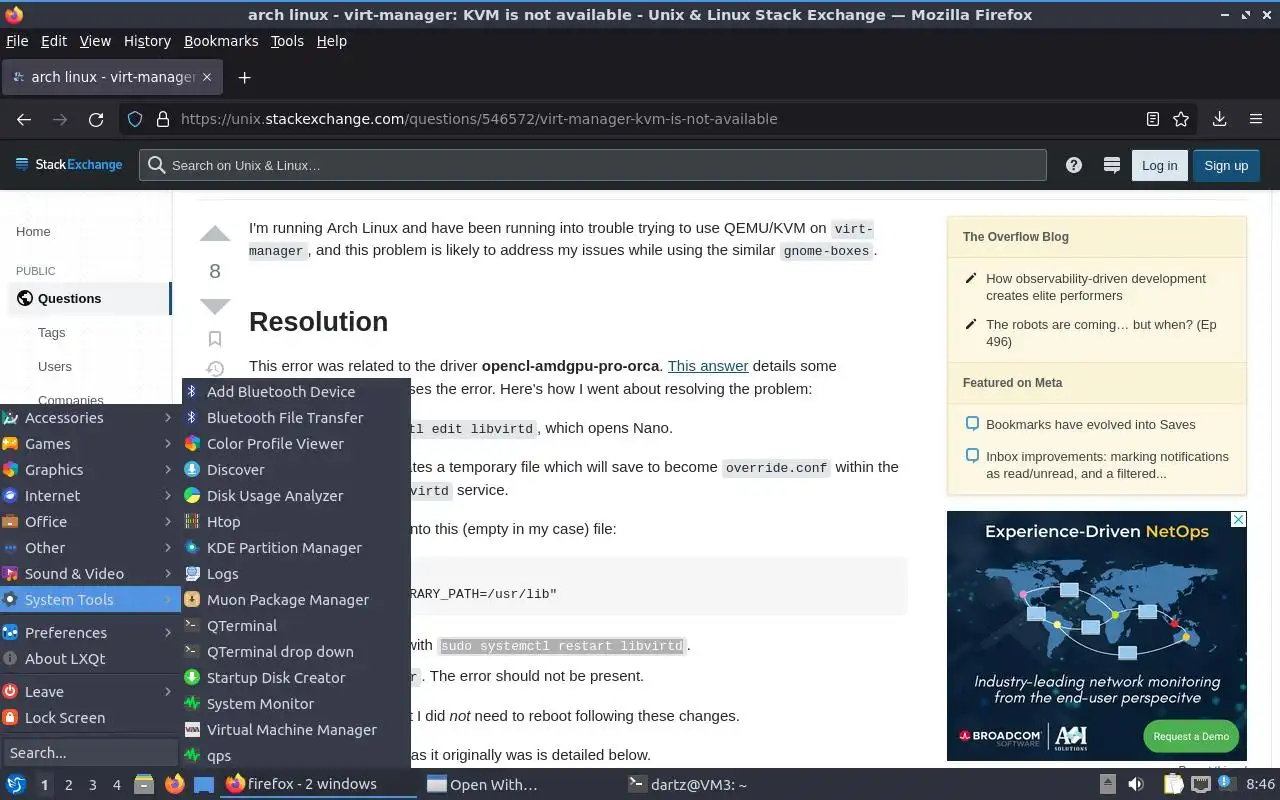Open the Logs application
Screen dimensions: 1280x800
tap(296, 574)
